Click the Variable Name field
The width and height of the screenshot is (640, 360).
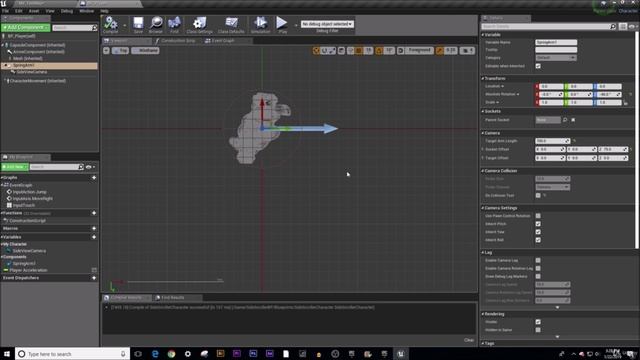coord(556,42)
